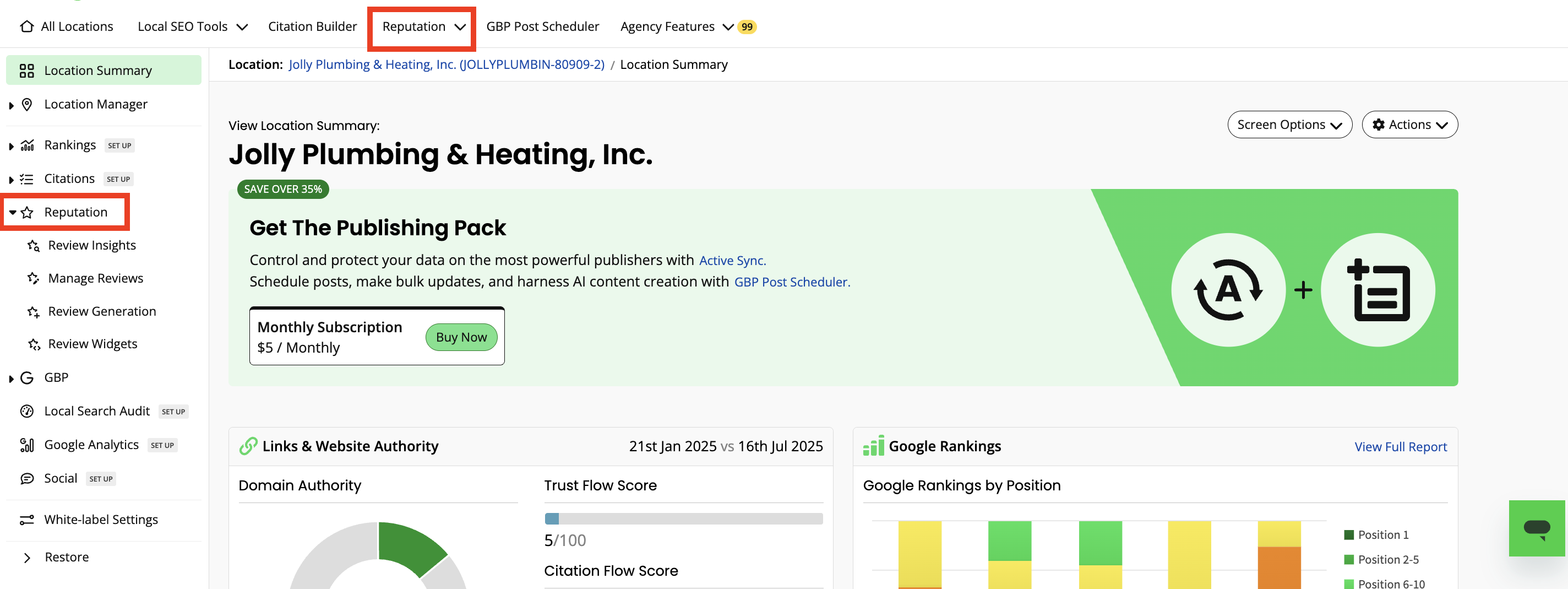
Task: Open Citation Builder from top menu
Action: (312, 26)
